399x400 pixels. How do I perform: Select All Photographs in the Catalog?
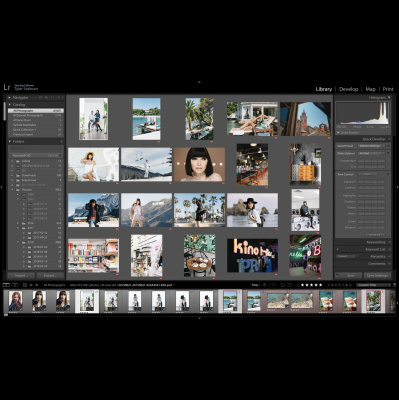[x=36, y=111]
